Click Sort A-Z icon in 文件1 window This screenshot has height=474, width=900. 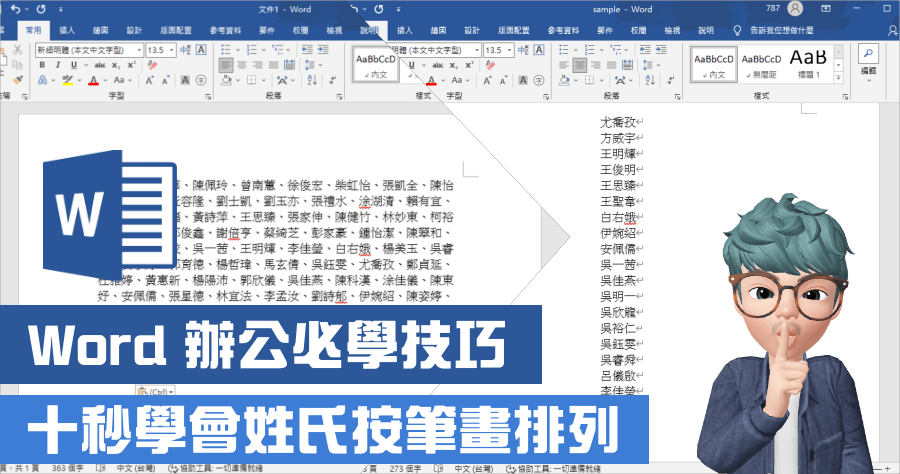pyautogui.click(x=312, y=80)
